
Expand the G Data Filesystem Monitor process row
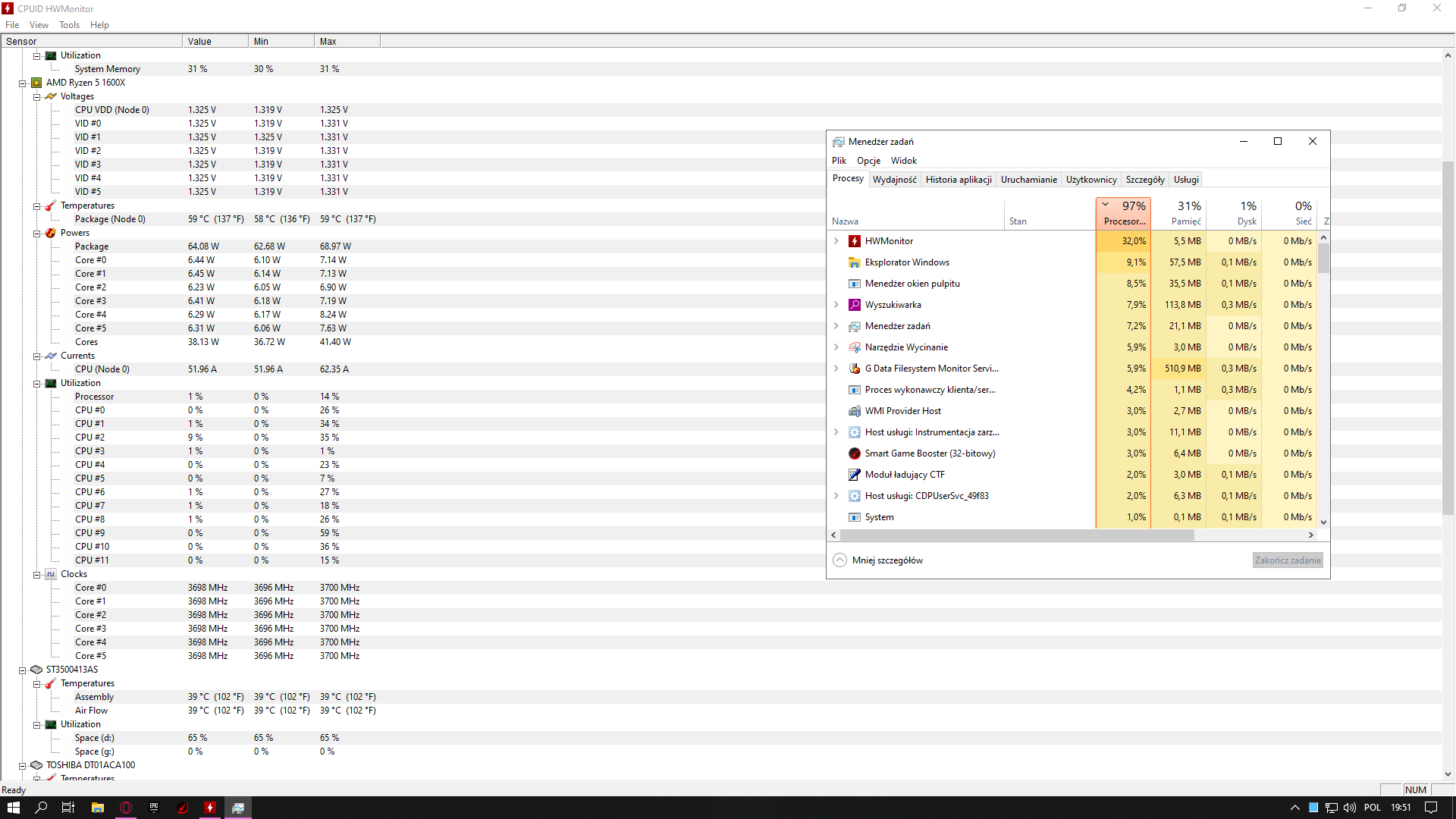[x=836, y=369]
